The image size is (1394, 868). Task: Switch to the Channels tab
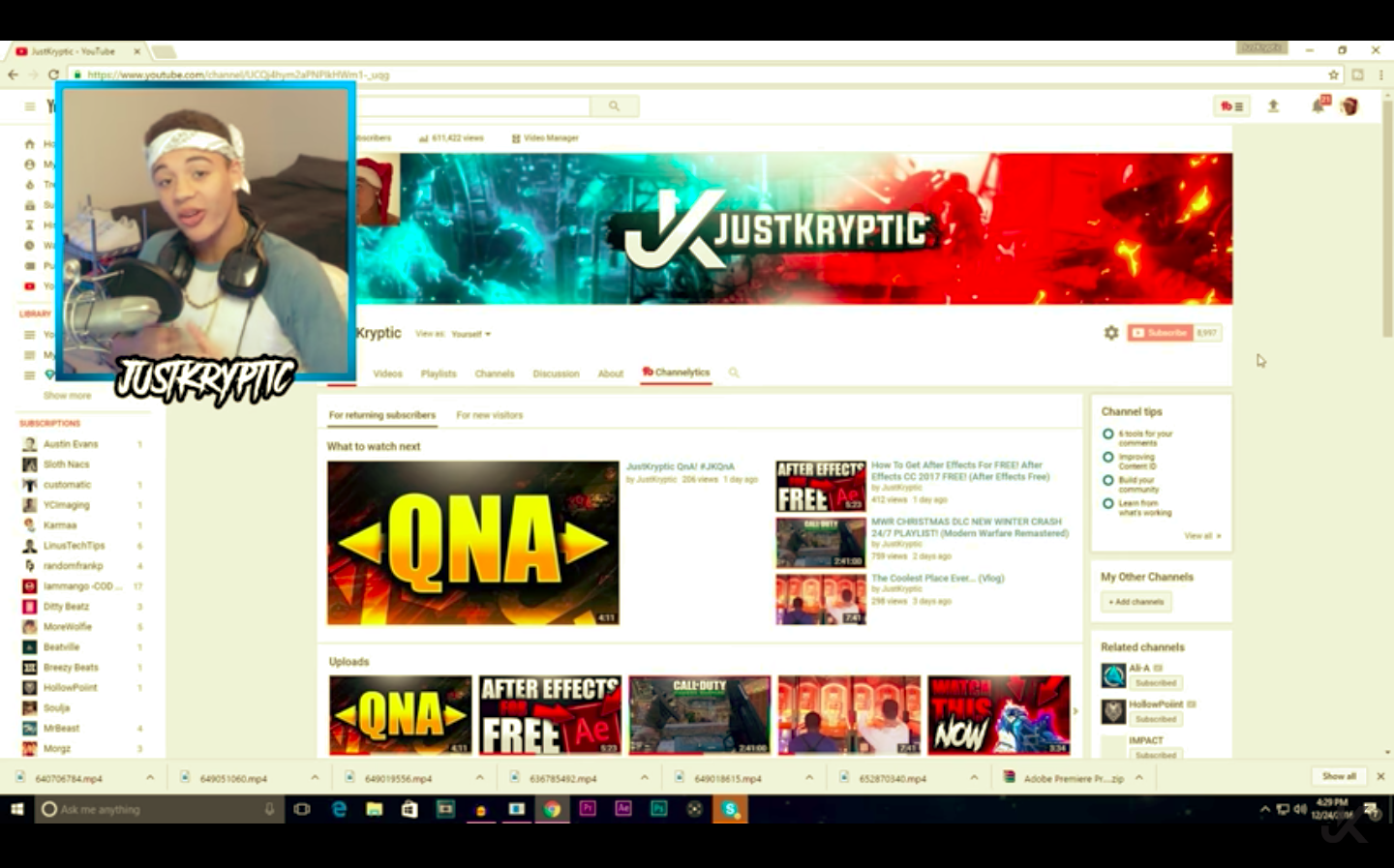495,374
